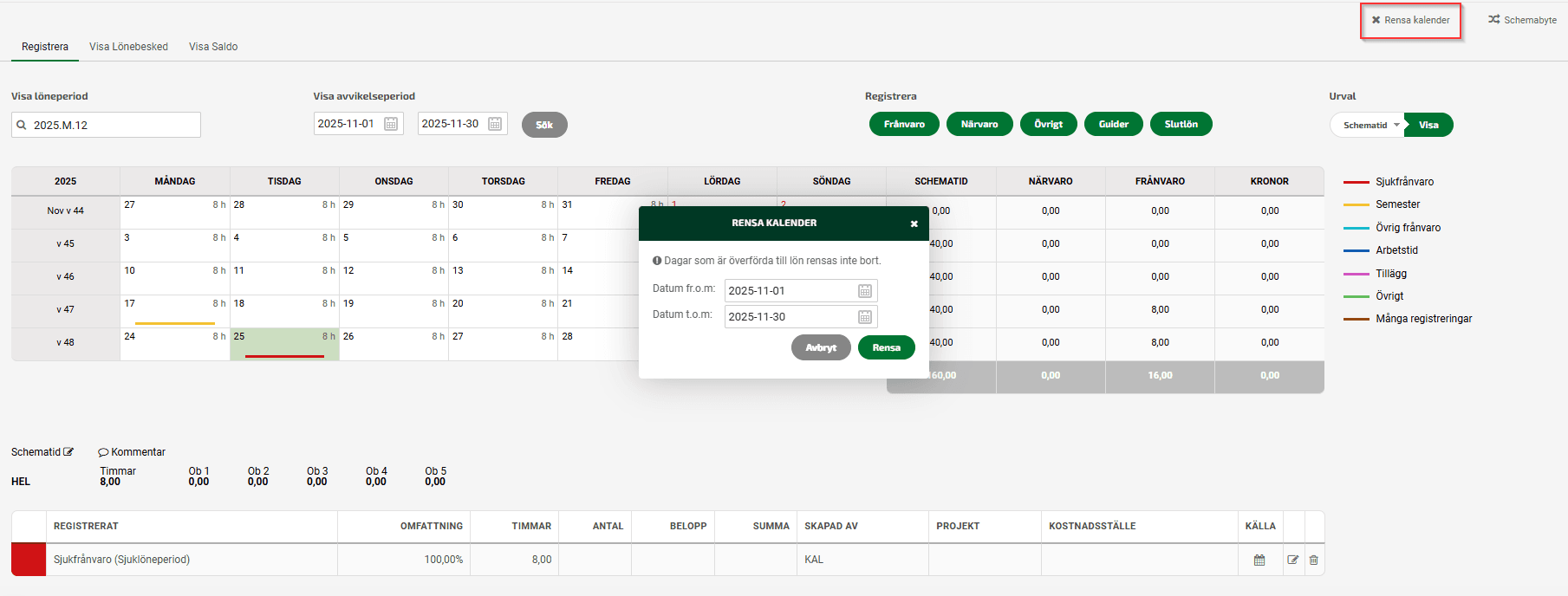Image resolution: width=1568 pixels, height=596 pixels.
Task: Select Tuesday 25 in the calendar
Action: [x=284, y=343]
